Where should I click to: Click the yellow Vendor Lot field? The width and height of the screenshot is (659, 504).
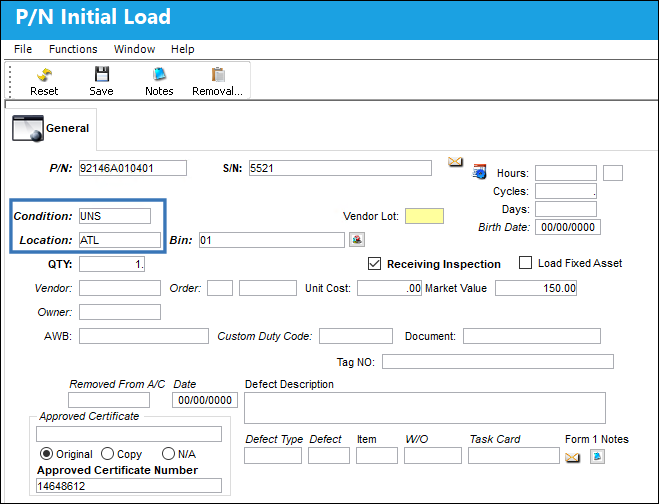[x=424, y=216]
